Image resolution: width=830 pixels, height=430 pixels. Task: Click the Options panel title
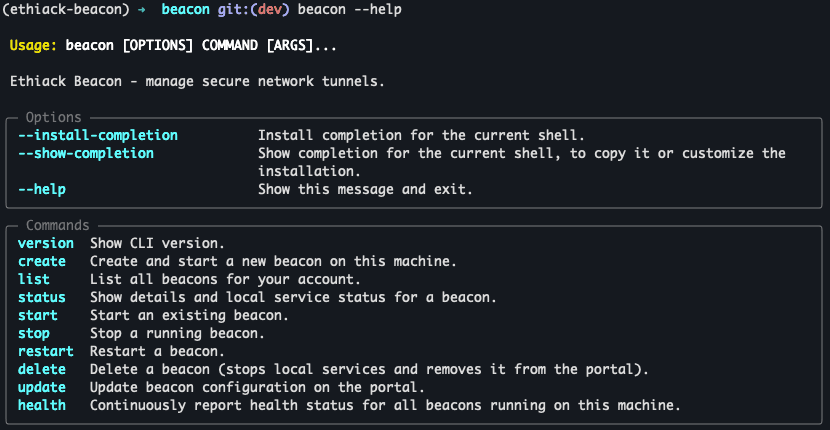53,118
